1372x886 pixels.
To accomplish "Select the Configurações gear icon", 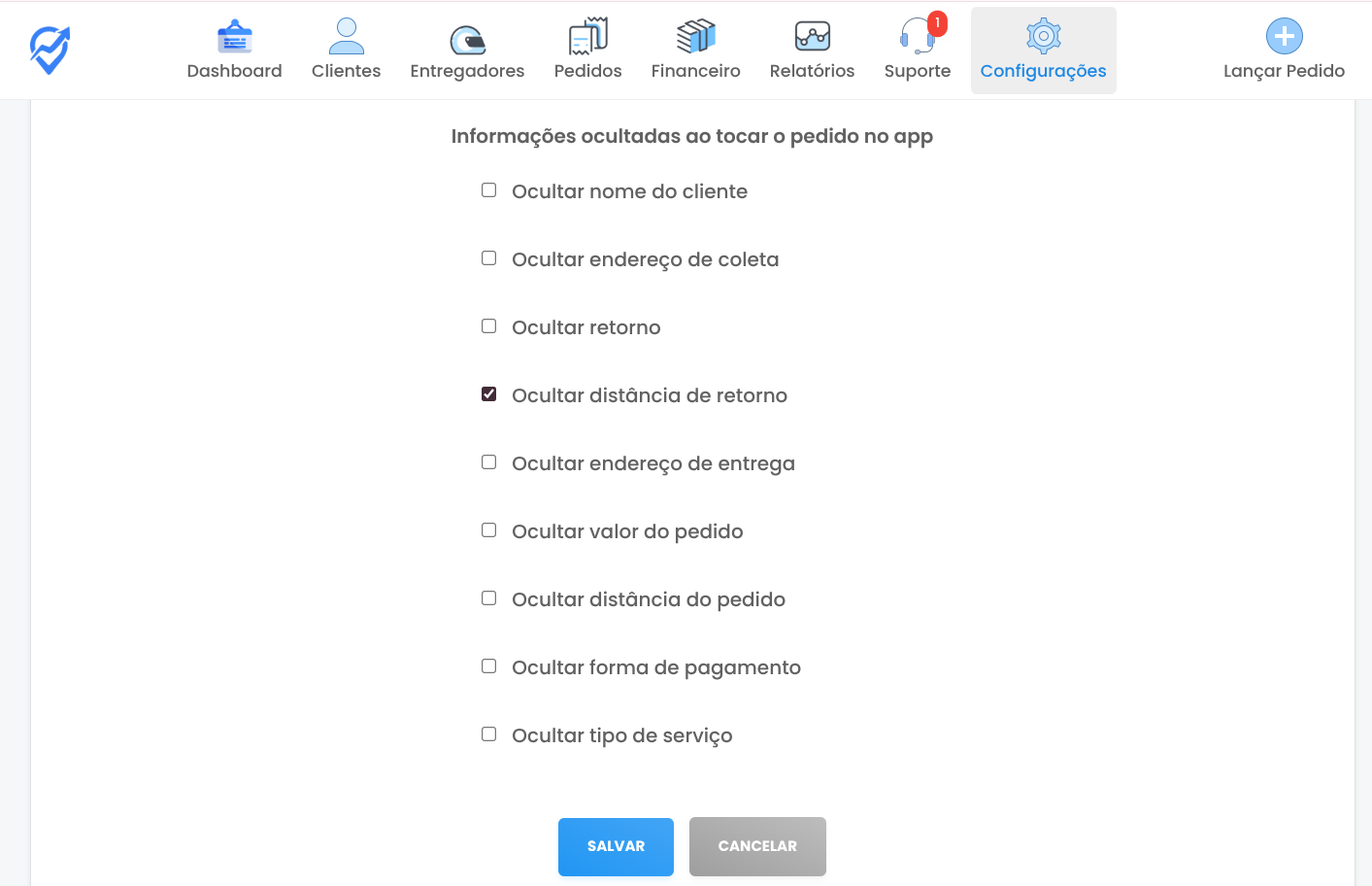I will (1043, 37).
